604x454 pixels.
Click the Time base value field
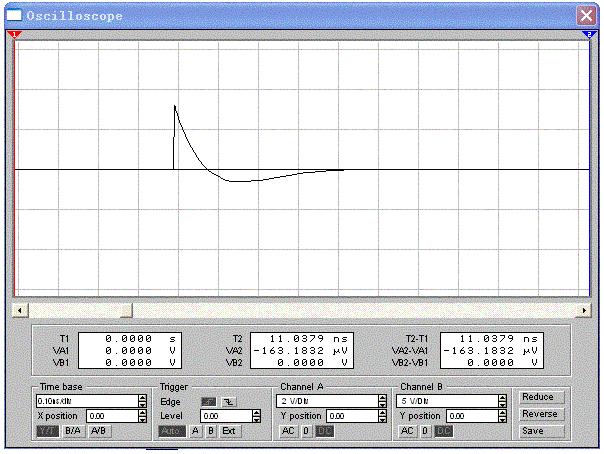pos(87,401)
